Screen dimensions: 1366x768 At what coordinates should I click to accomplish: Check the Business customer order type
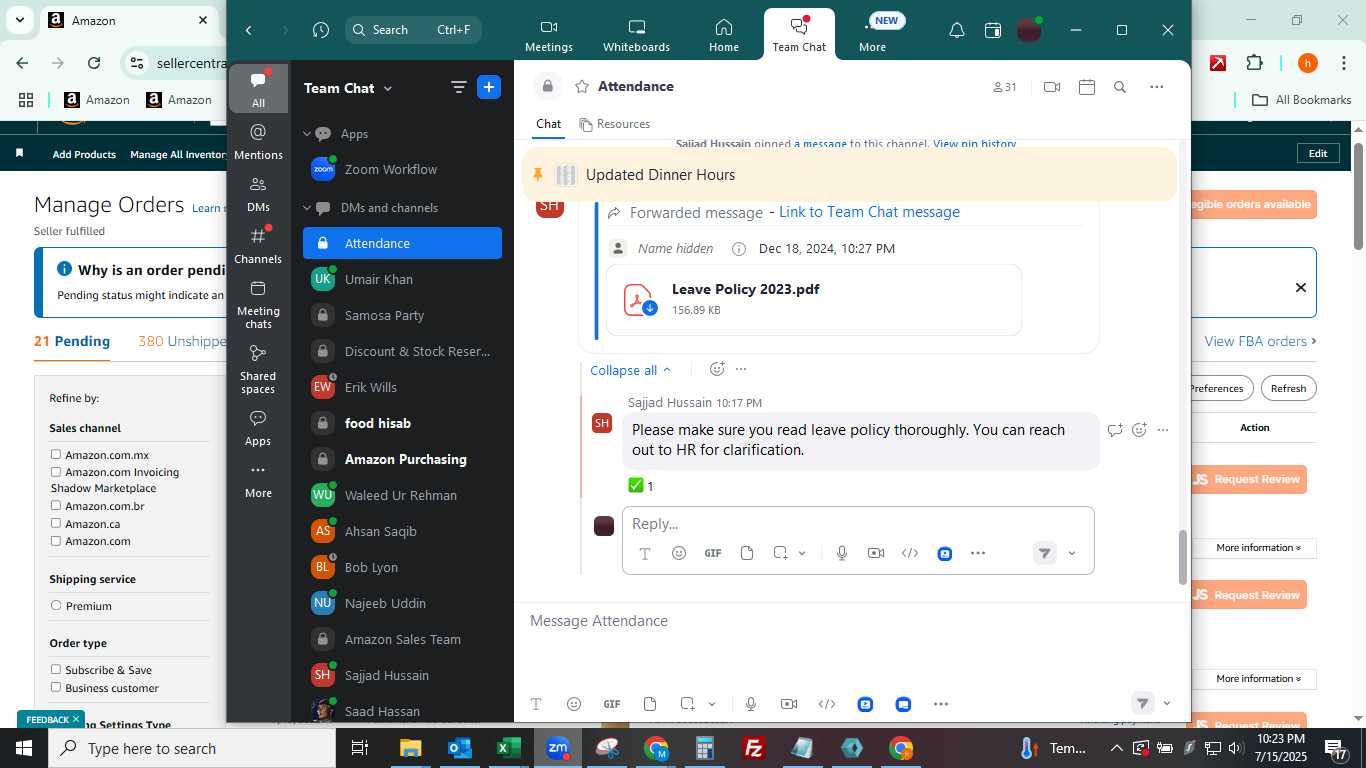coord(56,687)
